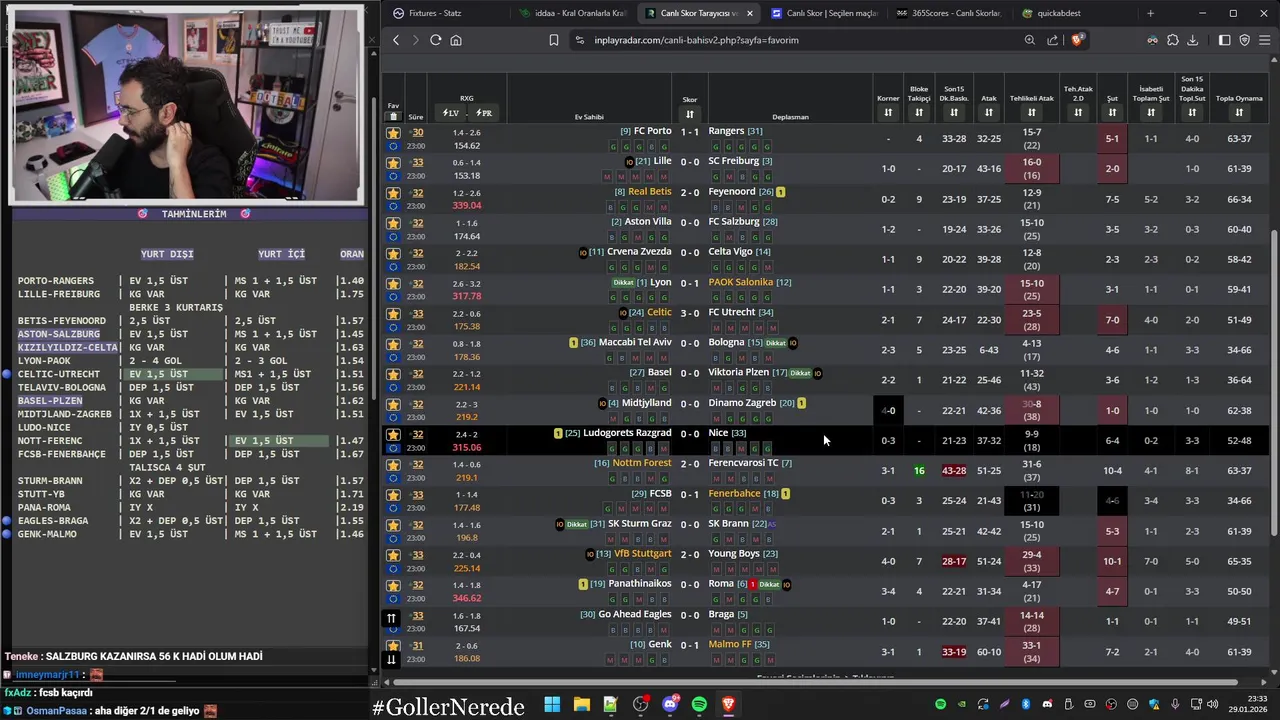1280x720 pixels.
Task: Toggle favorite star for Lyon row
Action: coord(393,283)
